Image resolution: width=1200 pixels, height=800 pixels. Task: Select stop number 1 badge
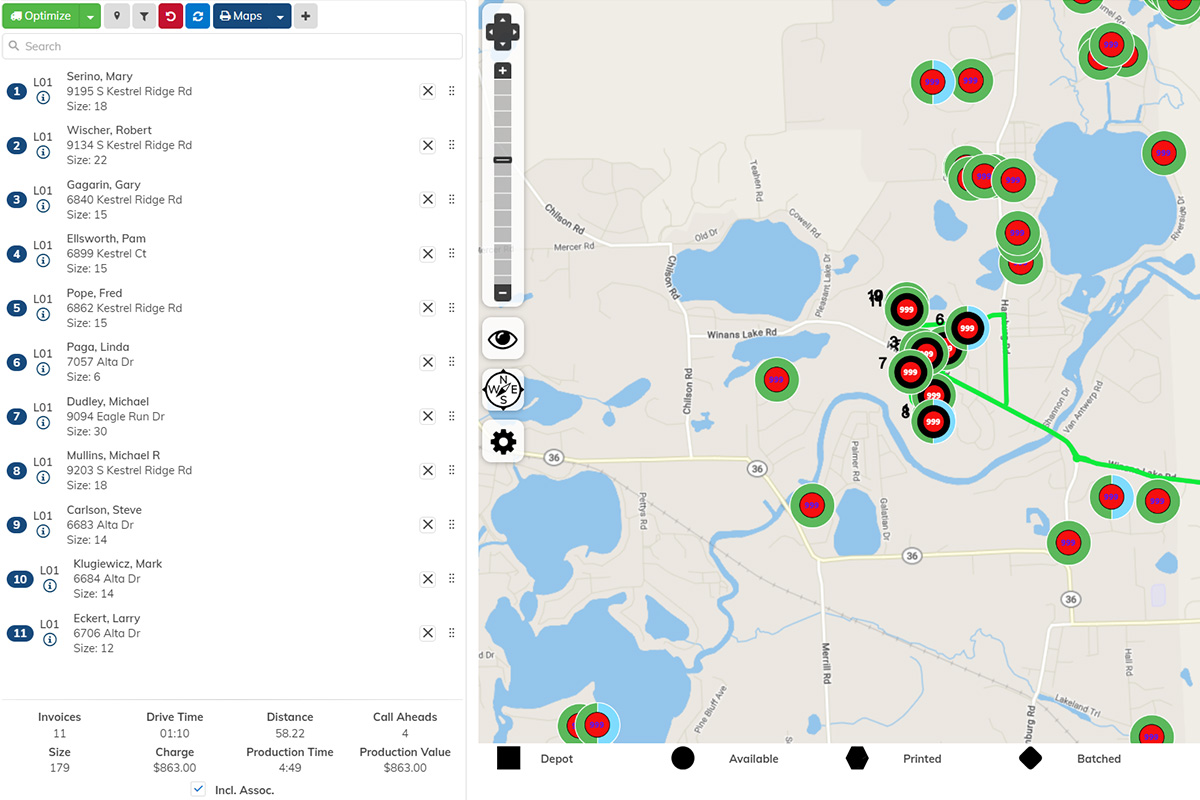(16, 91)
